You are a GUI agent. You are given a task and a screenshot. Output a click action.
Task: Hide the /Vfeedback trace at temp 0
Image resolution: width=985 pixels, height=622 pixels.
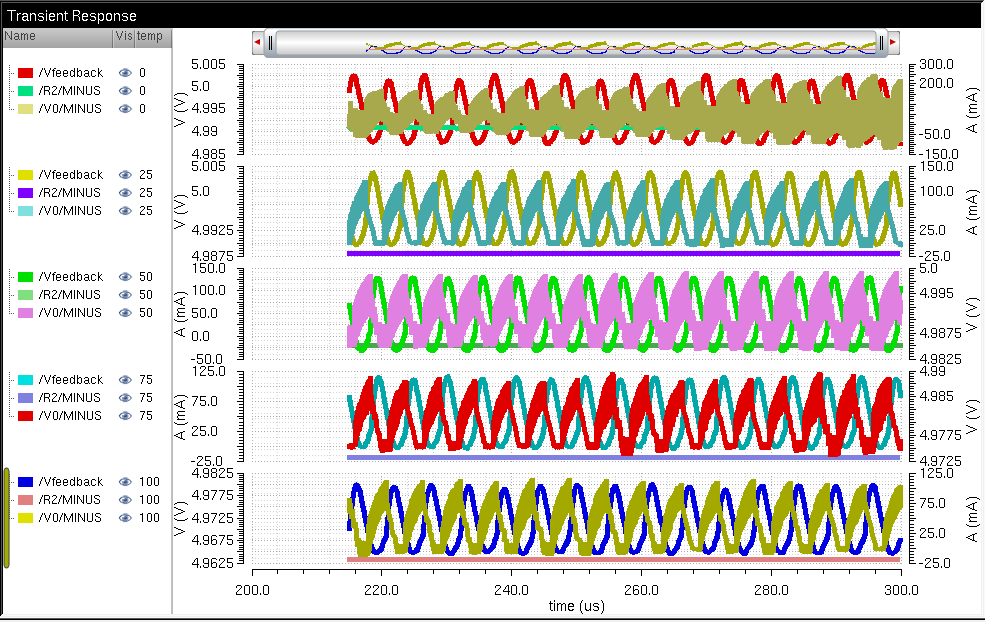125,73
